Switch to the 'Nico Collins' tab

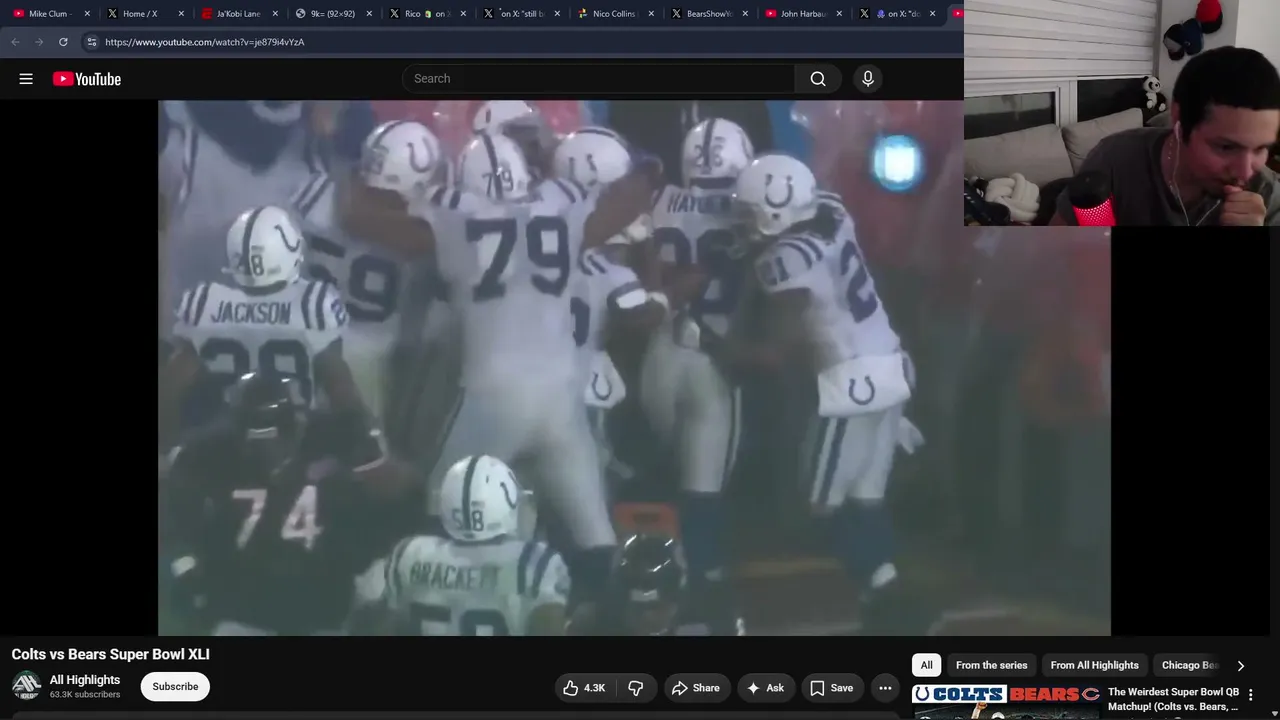(x=614, y=14)
